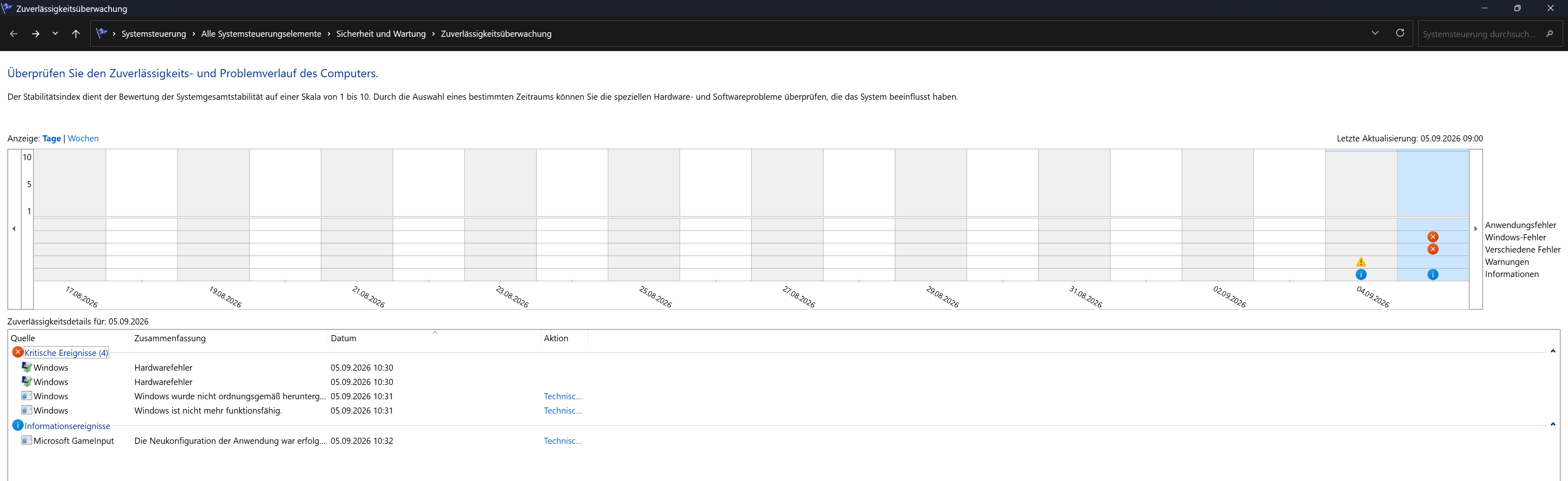Click Informationen legend label
Image resolution: width=1568 pixels, height=481 pixels.
[x=1511, y=274]
